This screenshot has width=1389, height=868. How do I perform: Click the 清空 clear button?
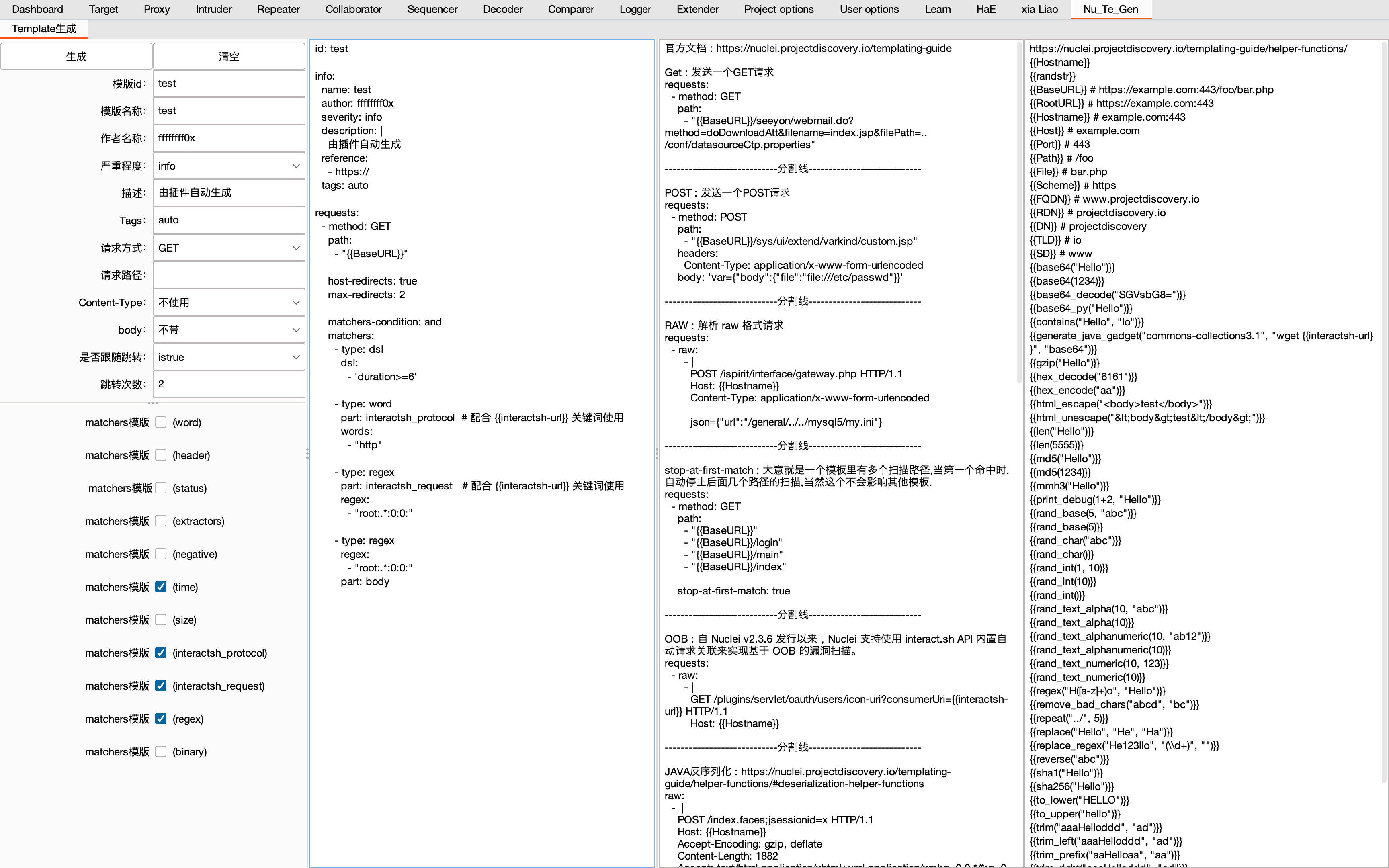(228, 56)
